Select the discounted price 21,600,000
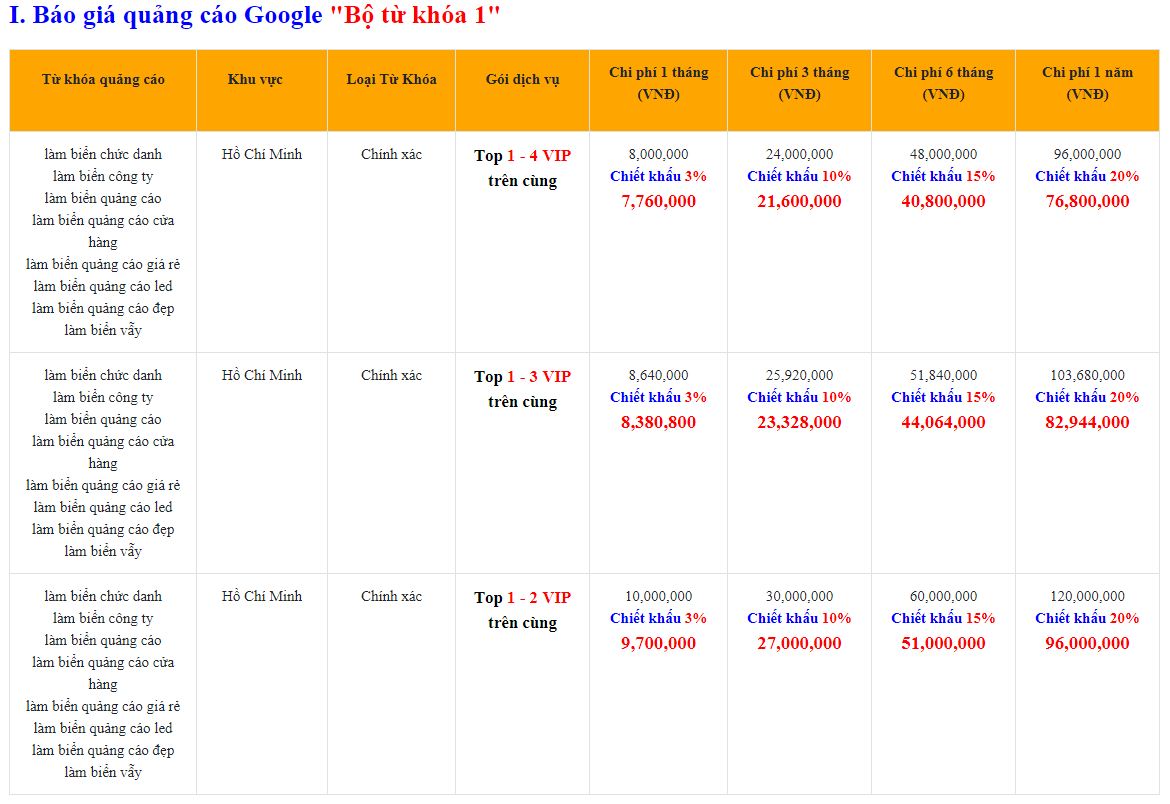Viewport: 1170px width, 804px height. 799,201
